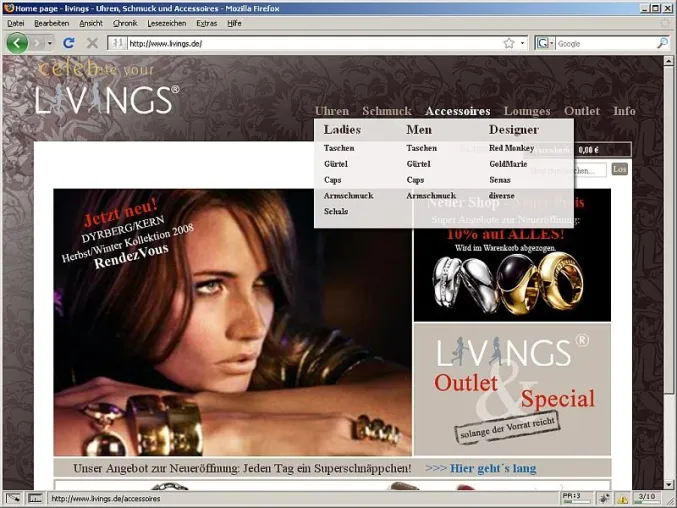Open the Extras menu
This screenshot has width=677, height=508.
coord(206,23)
